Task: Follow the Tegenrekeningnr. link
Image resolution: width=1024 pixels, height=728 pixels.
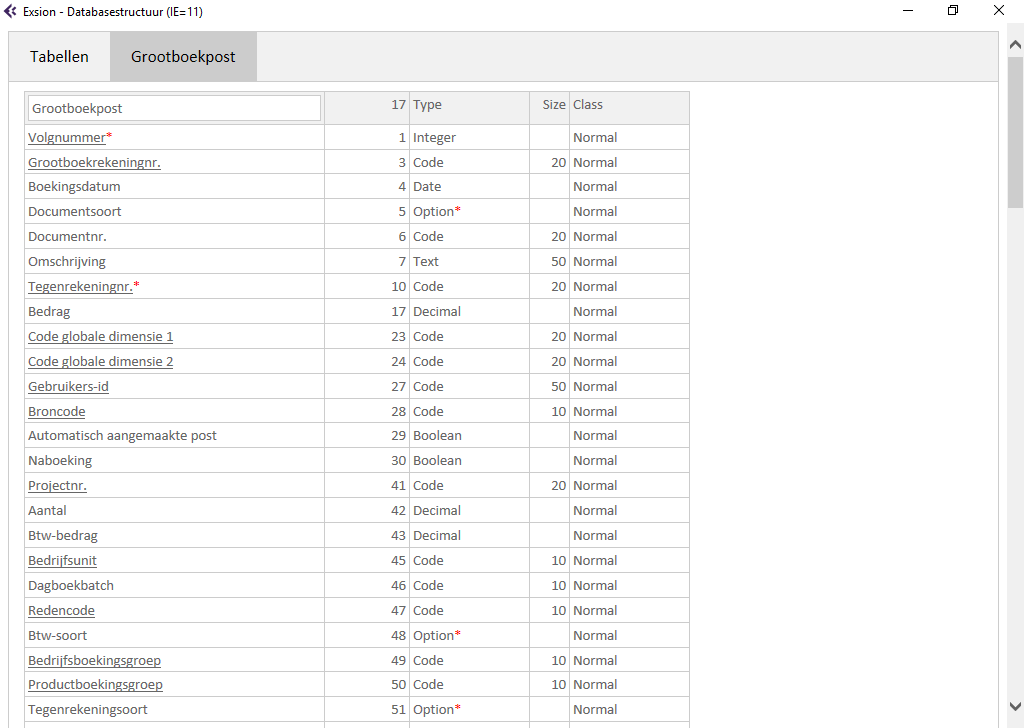Action: coord(80,287)
